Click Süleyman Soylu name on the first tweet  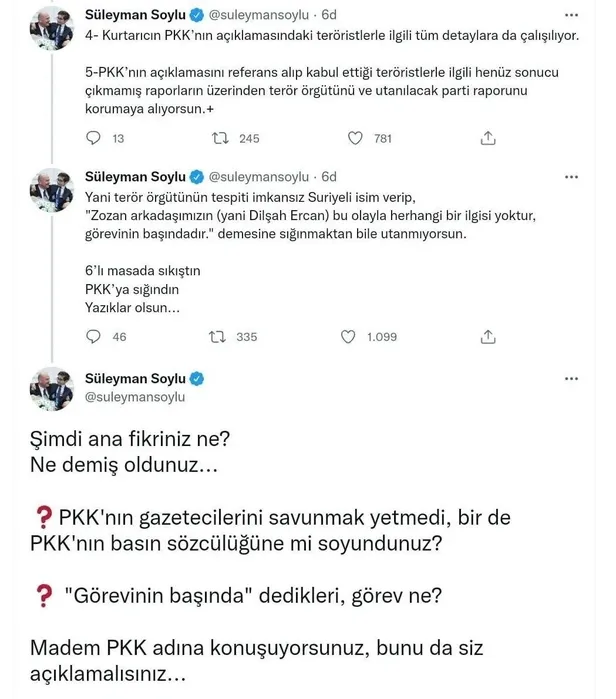coord(135,17)
